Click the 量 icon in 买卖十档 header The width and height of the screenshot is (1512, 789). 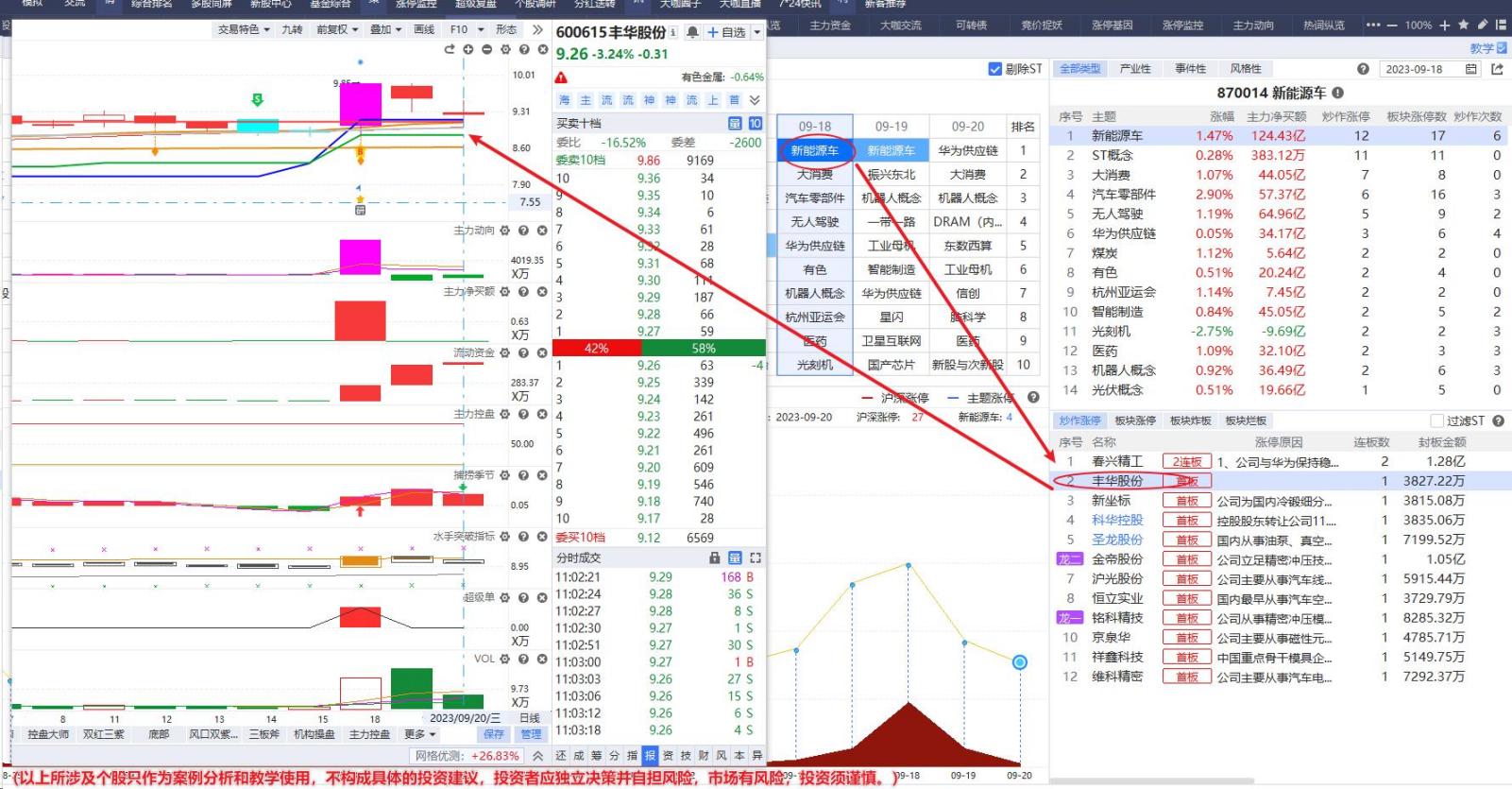[x=735, y=123]
